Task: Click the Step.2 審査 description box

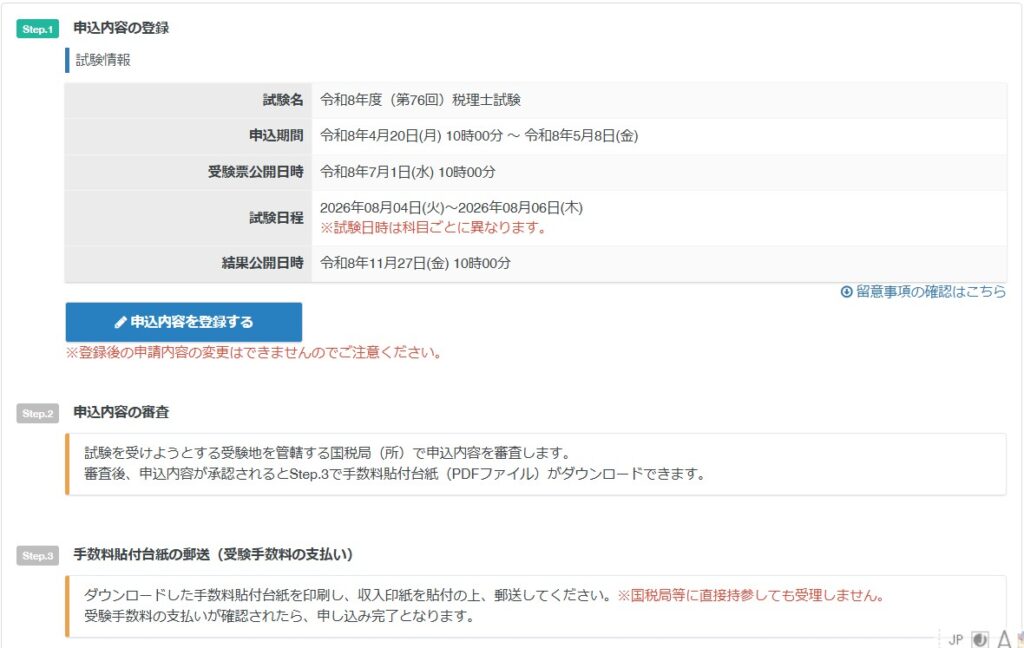Action: [x=536, y=464]
